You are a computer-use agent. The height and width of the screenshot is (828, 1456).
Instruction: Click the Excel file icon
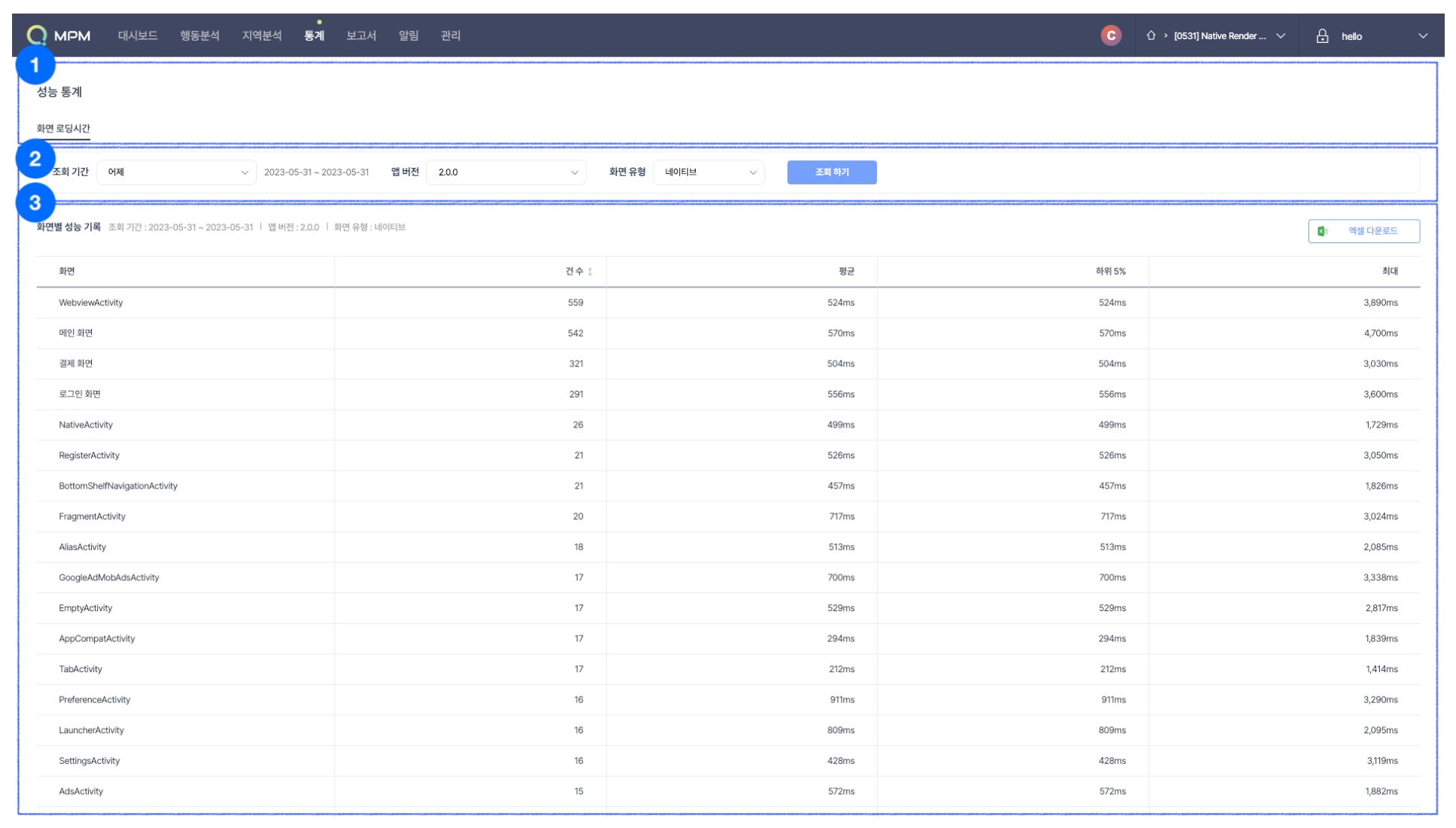point(1323,231)
